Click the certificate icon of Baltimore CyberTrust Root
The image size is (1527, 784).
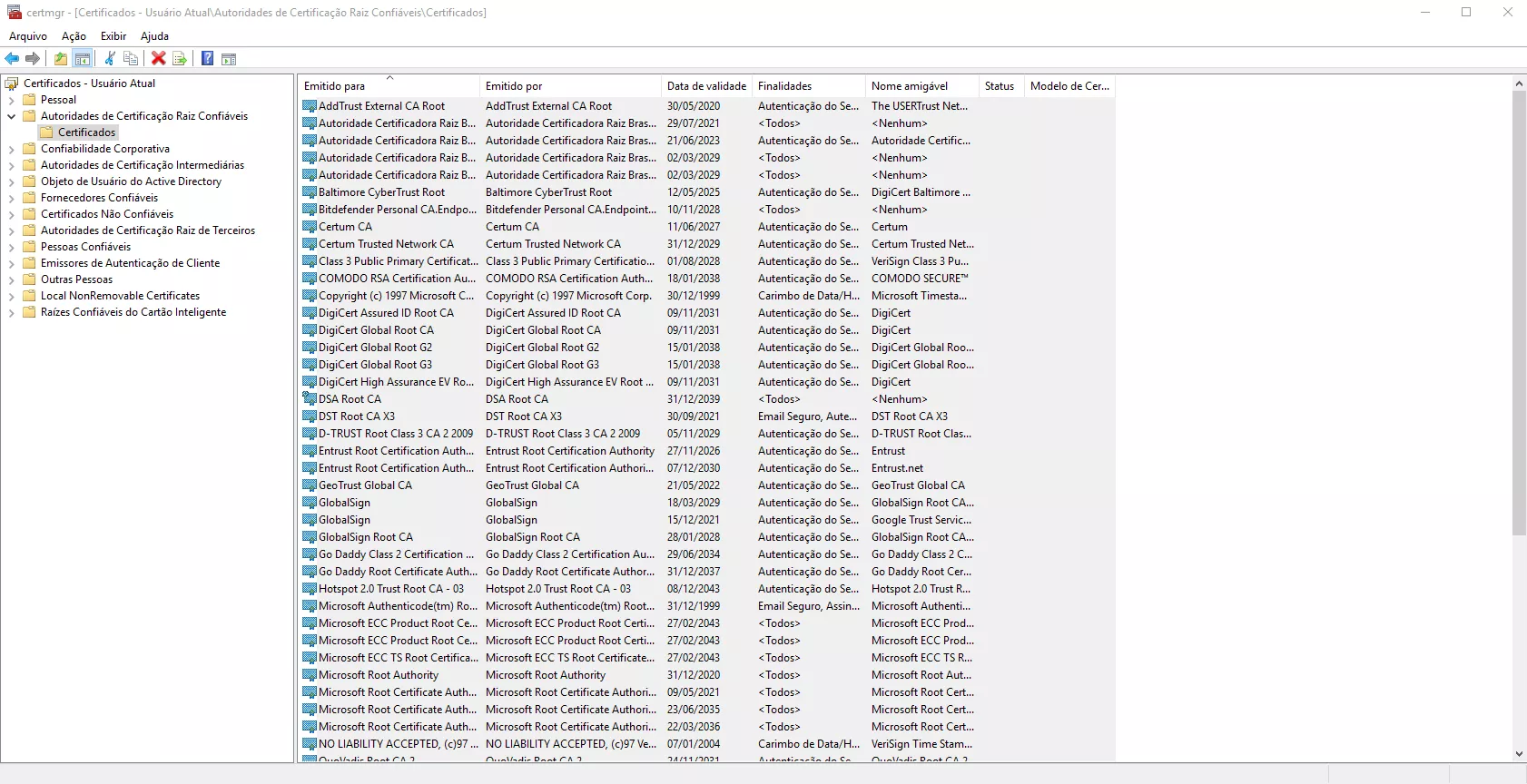pyautogui.click(x=310, y=192)
